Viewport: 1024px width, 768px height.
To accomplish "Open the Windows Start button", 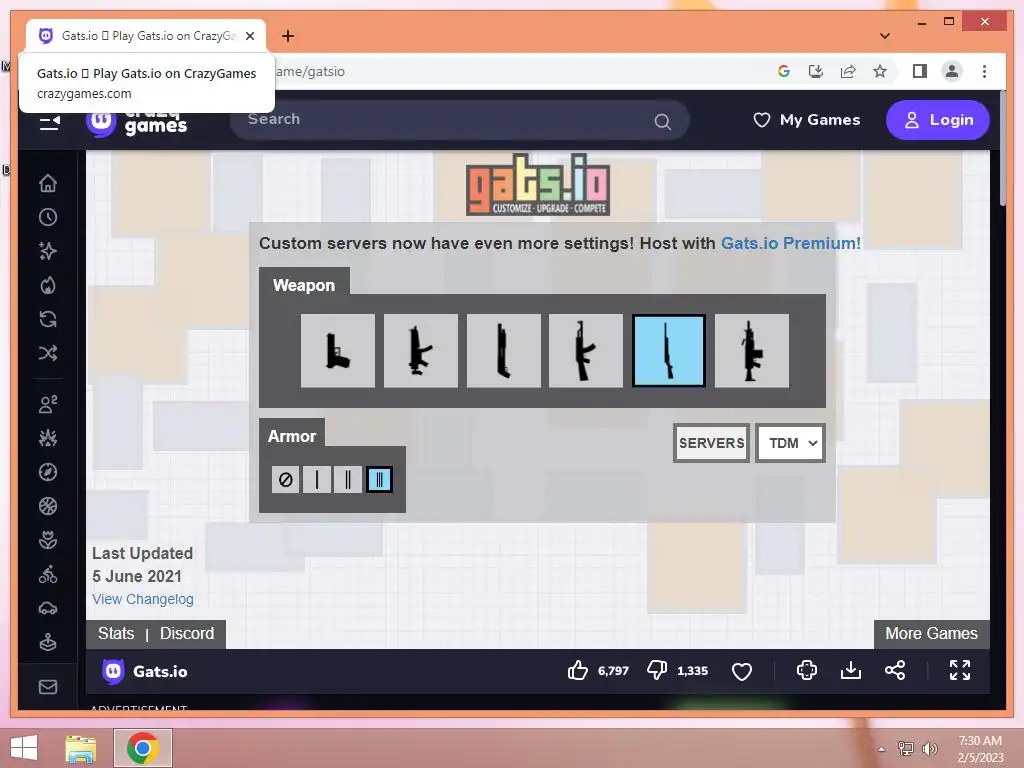I will tap(24, 747).
